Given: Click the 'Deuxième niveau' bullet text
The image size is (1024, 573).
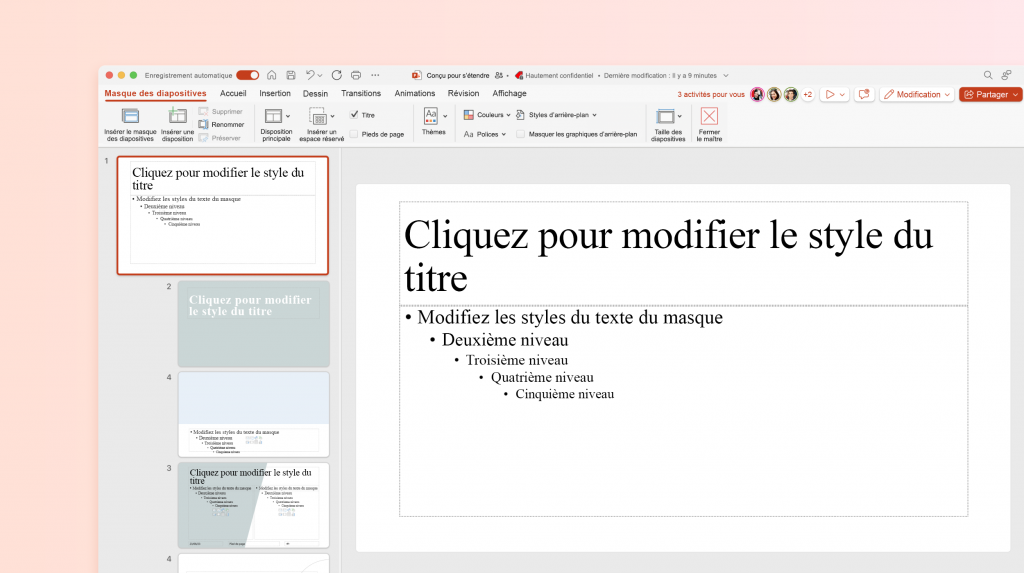Looking at the screenshot, I should 505,340.
